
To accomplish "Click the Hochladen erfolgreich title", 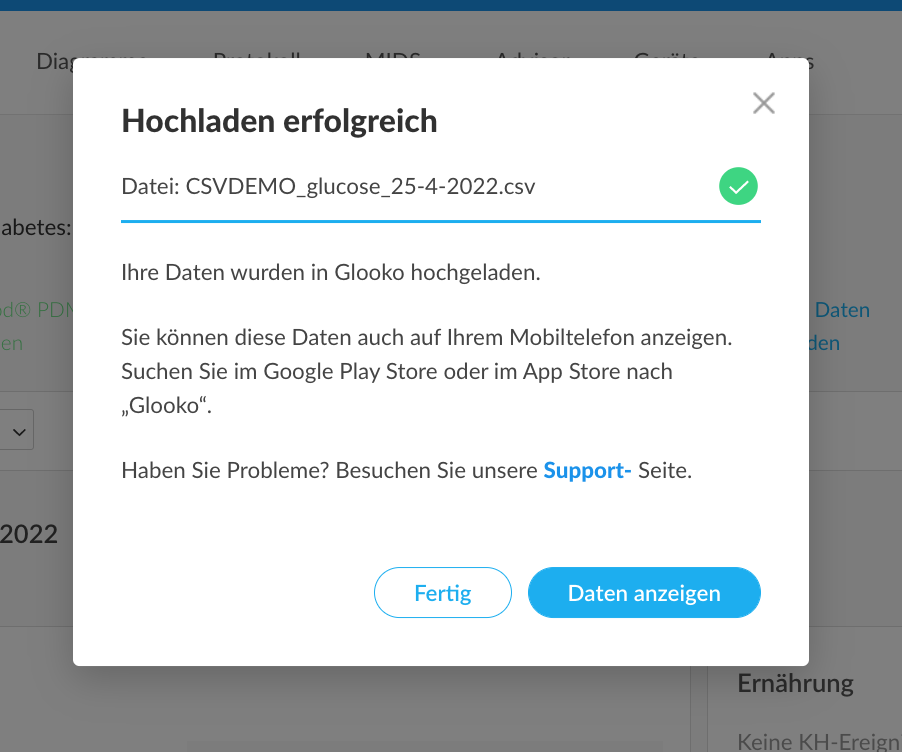I will (x=280, y=121).
